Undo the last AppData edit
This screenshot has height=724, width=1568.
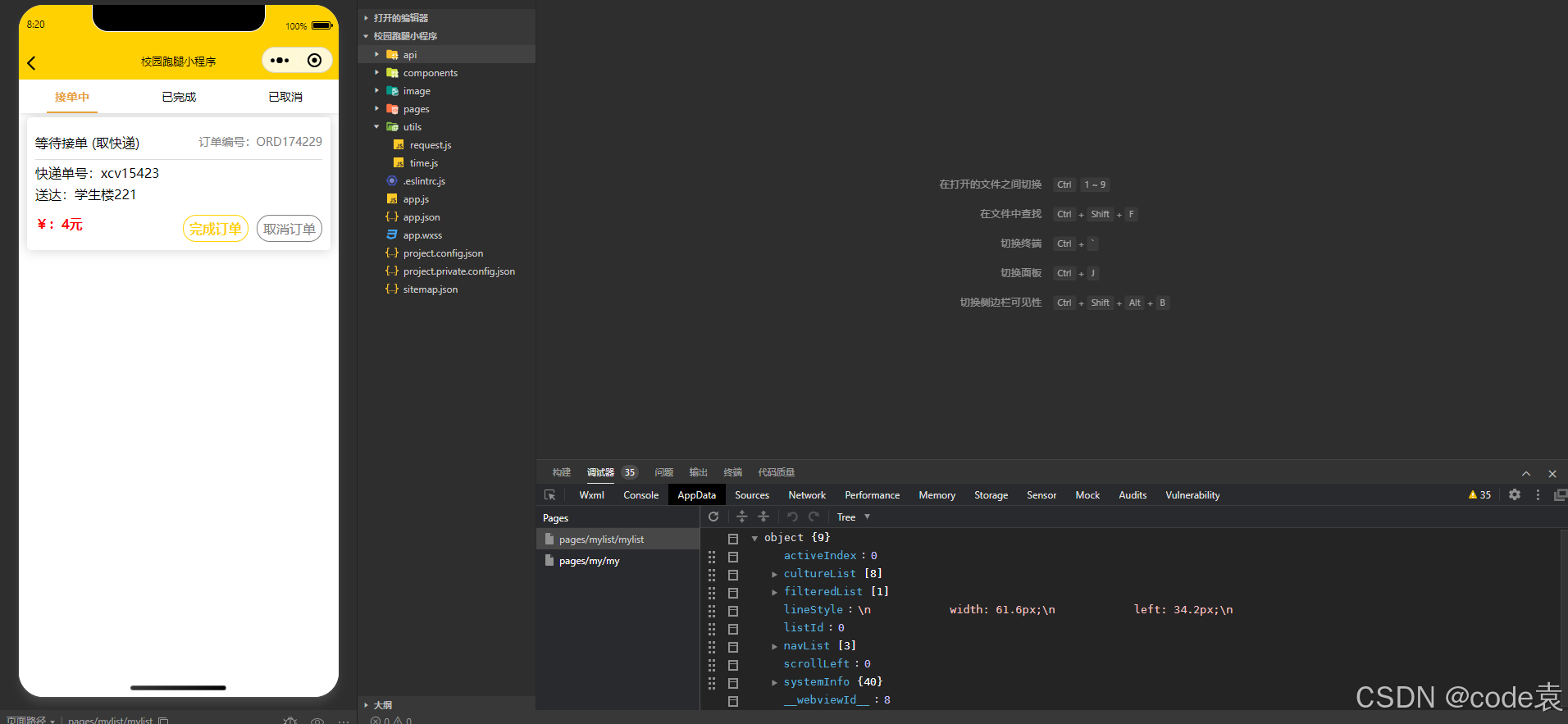pyautogui.click(x=792, y=517)
